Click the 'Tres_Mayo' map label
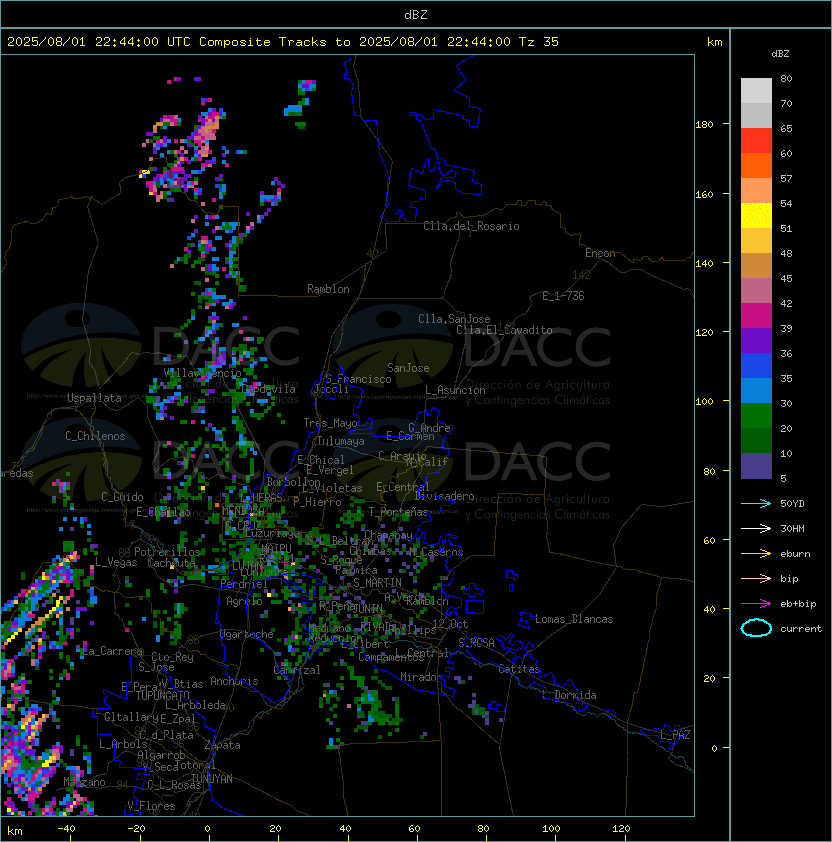 pos(330,423)
